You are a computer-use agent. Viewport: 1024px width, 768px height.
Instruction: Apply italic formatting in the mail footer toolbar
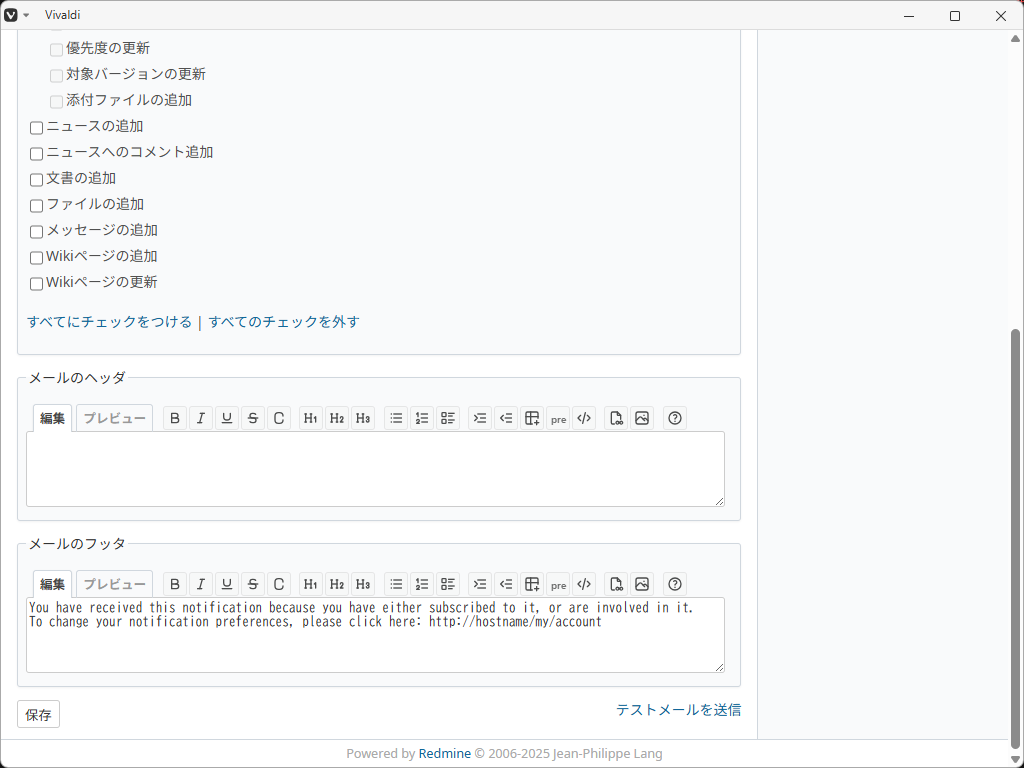coord(201,584)
